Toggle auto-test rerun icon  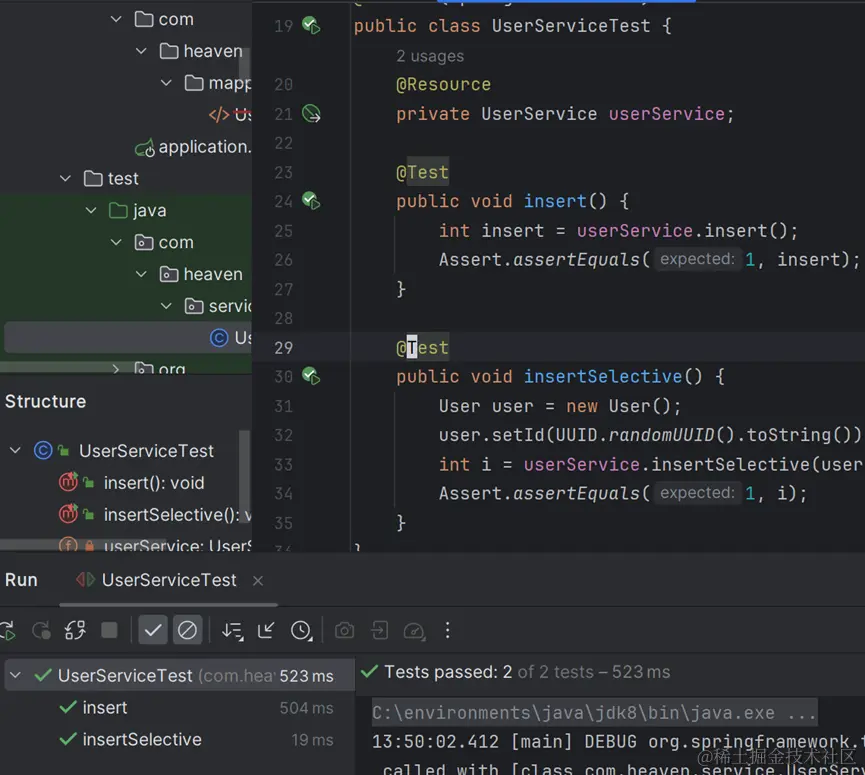point(76,630)
